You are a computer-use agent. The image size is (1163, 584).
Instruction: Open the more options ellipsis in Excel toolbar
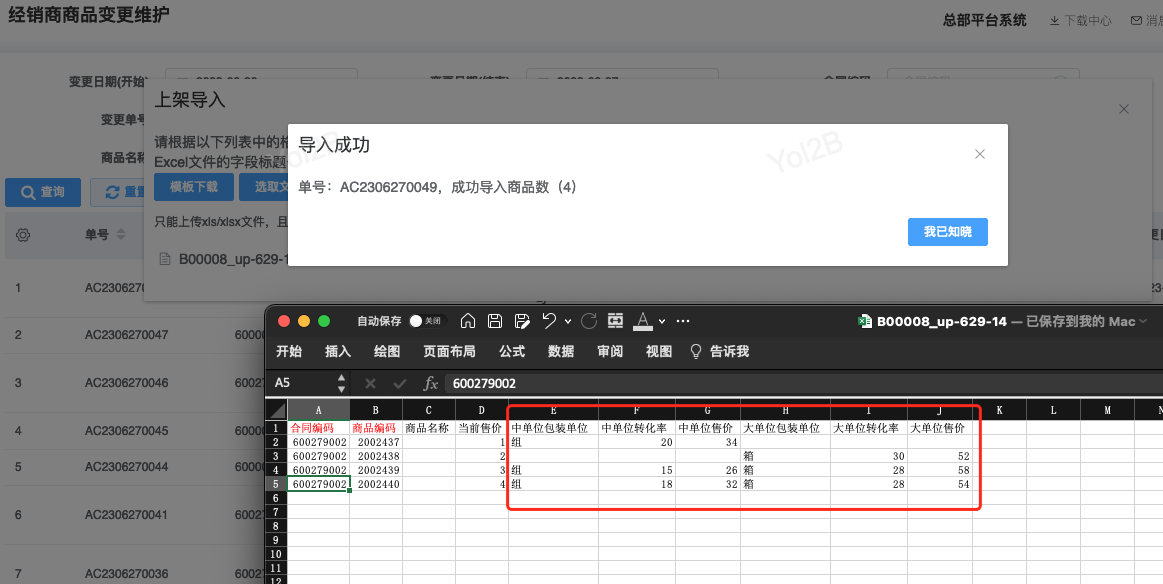[684, 321]
